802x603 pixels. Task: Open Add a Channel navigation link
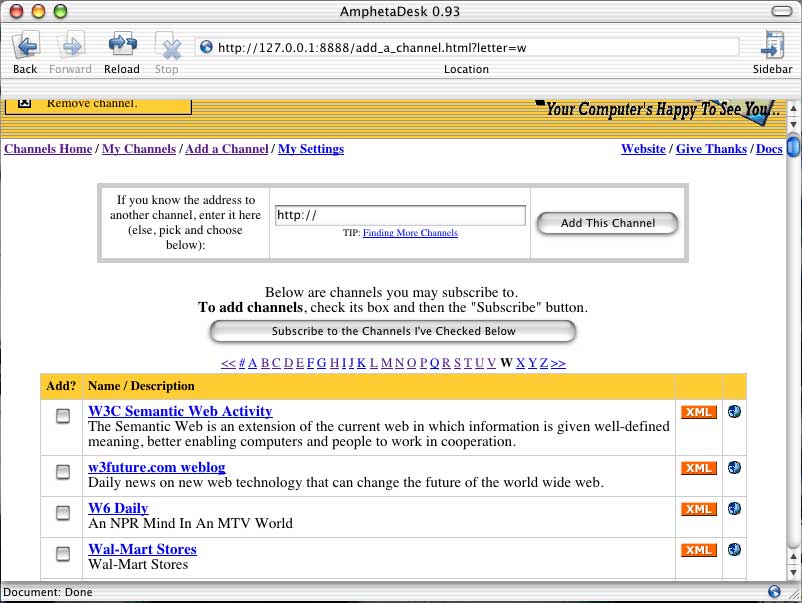tap(227, 149)
